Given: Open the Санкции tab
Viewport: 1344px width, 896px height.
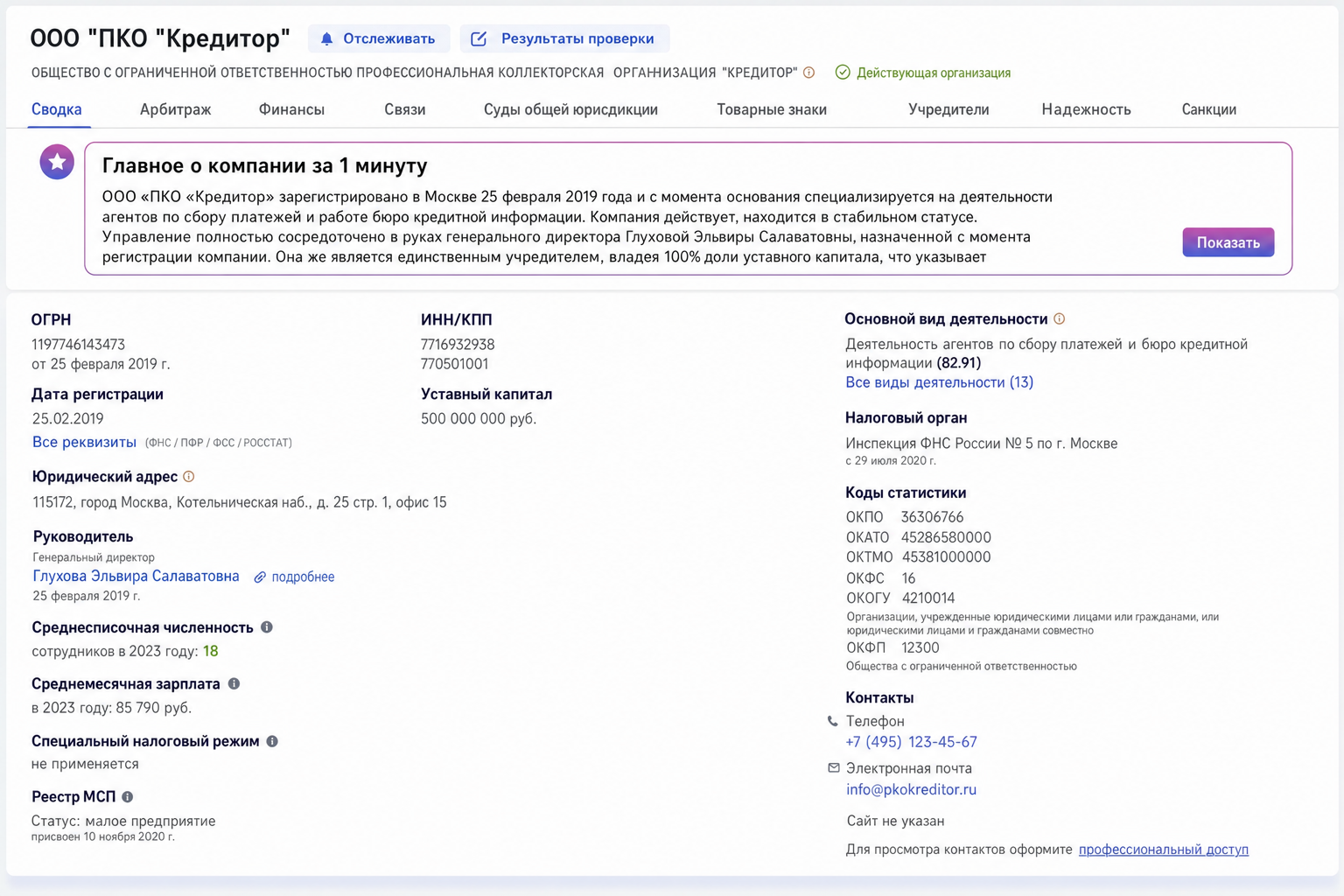Looking at the screenshot, I should tap(1208, 109).
